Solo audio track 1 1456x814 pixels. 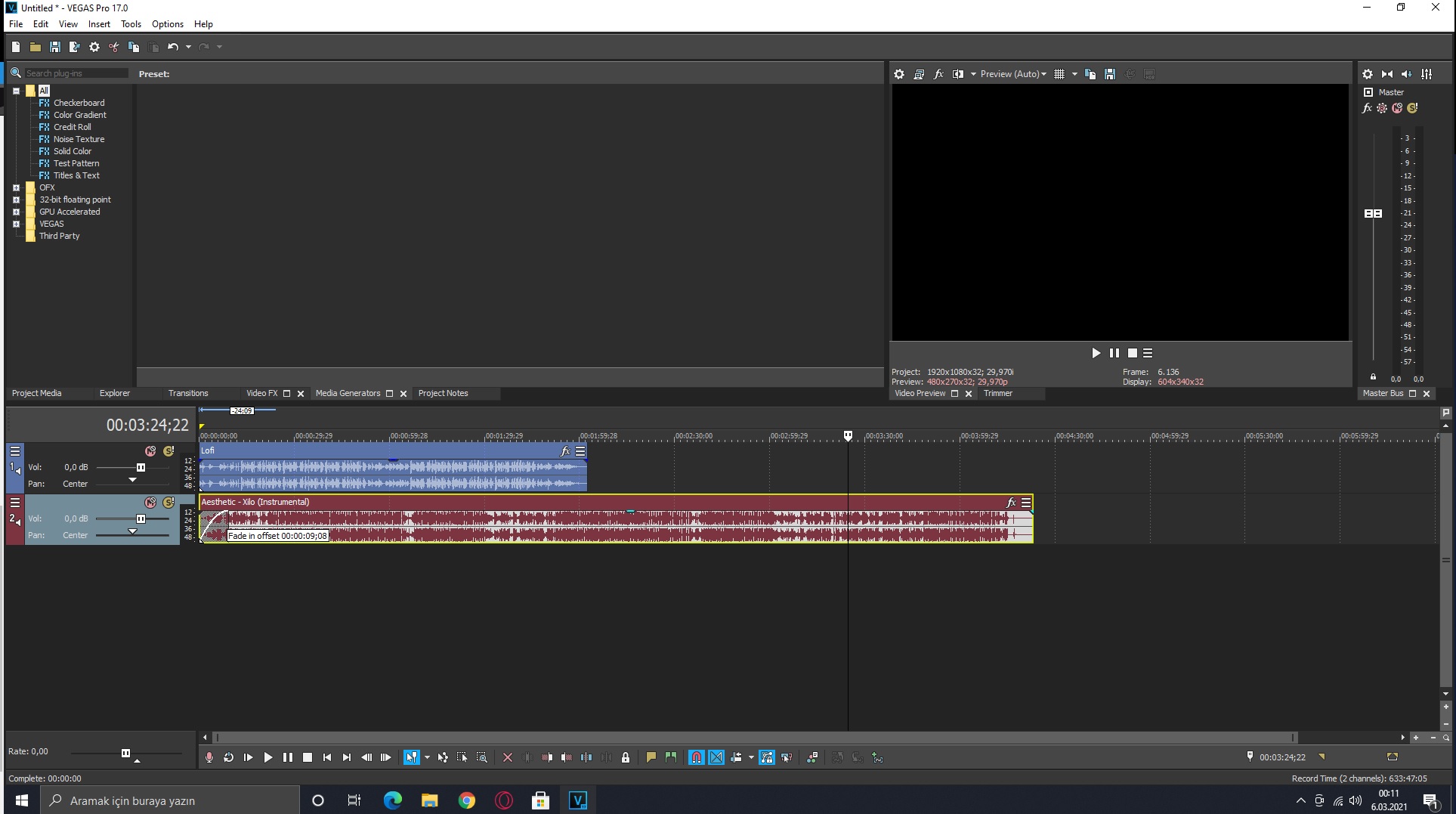[x=168, y=451]
